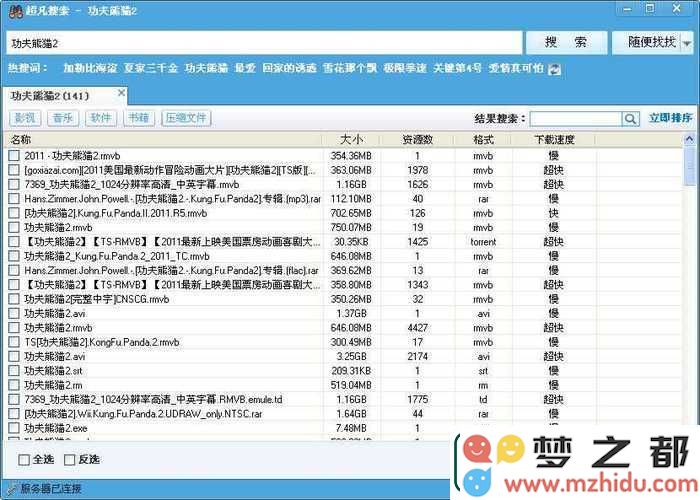Toggle the 全选 checkbox
Image resolution: width=700 pixels, height=500 pixels.
point(24,459)
